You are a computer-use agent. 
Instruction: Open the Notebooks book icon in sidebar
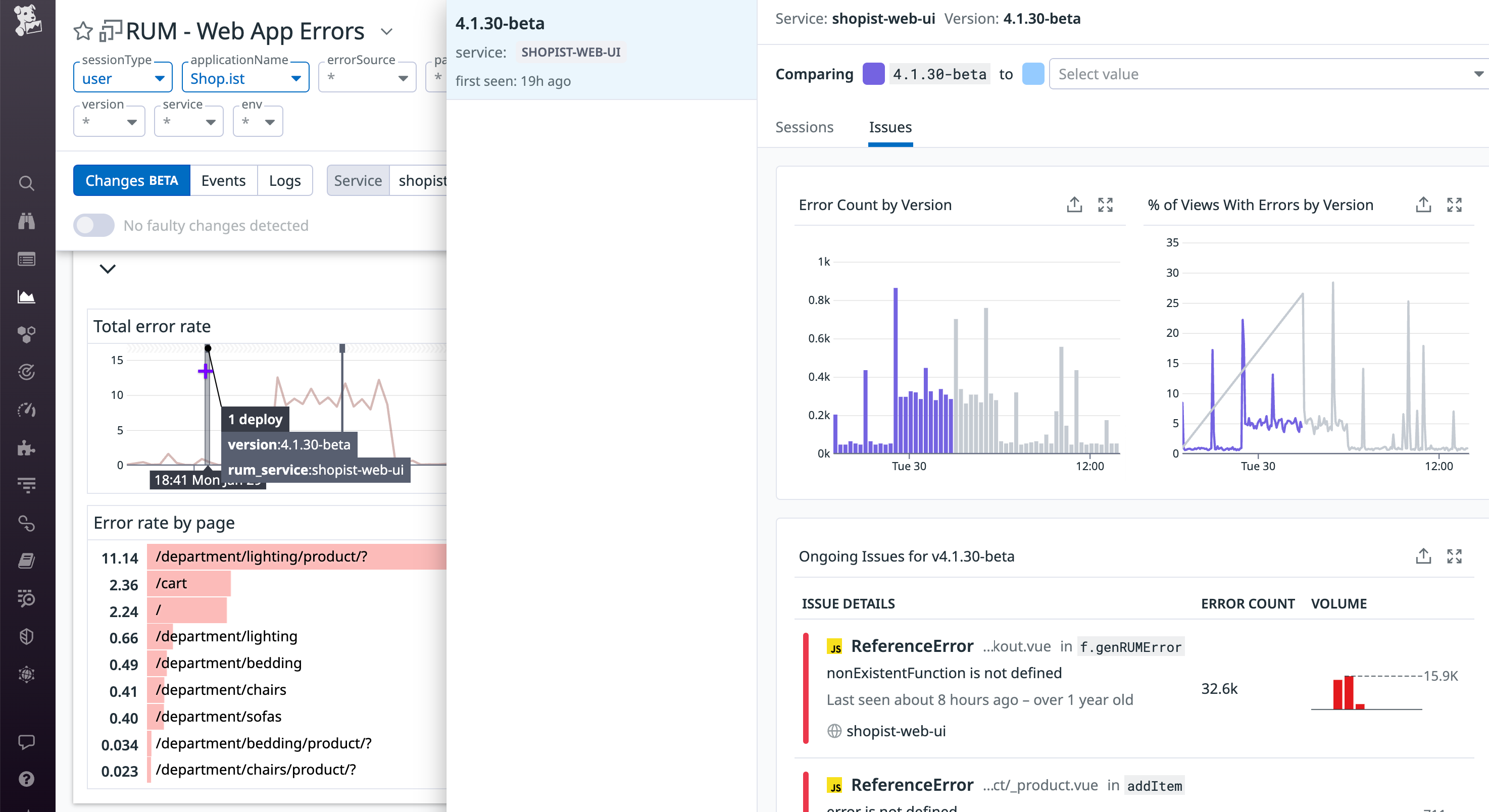(x=27, y=560)
